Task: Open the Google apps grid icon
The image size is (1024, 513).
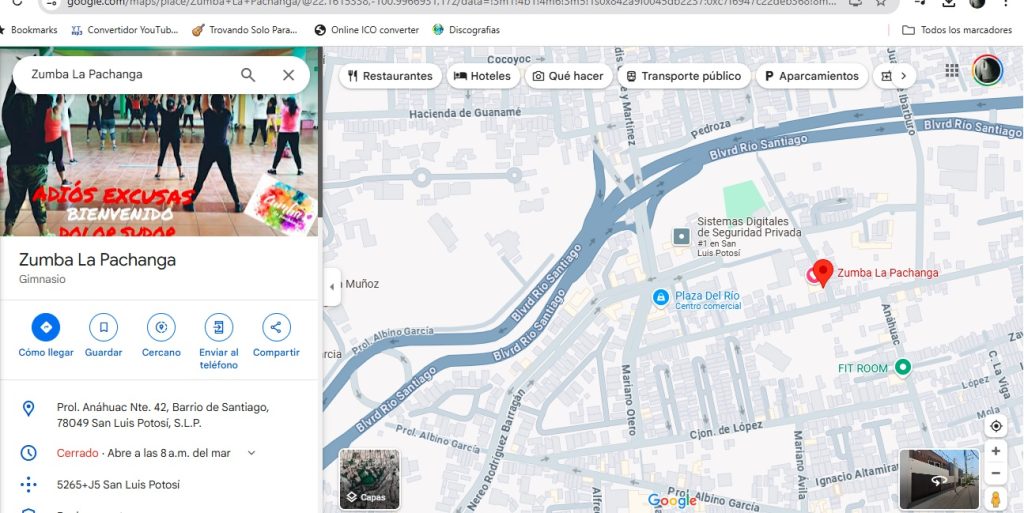Action: click(952, 71)
